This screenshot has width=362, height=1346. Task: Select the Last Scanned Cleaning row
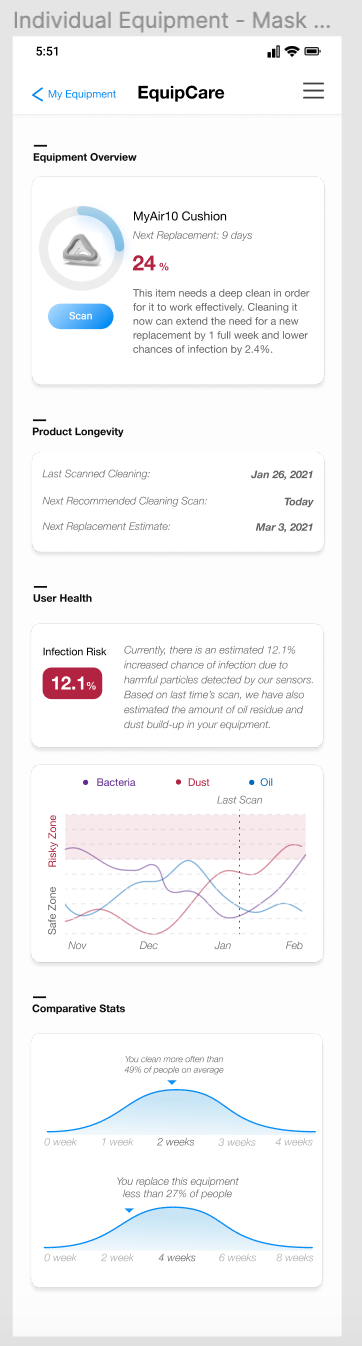pos(178,474)
